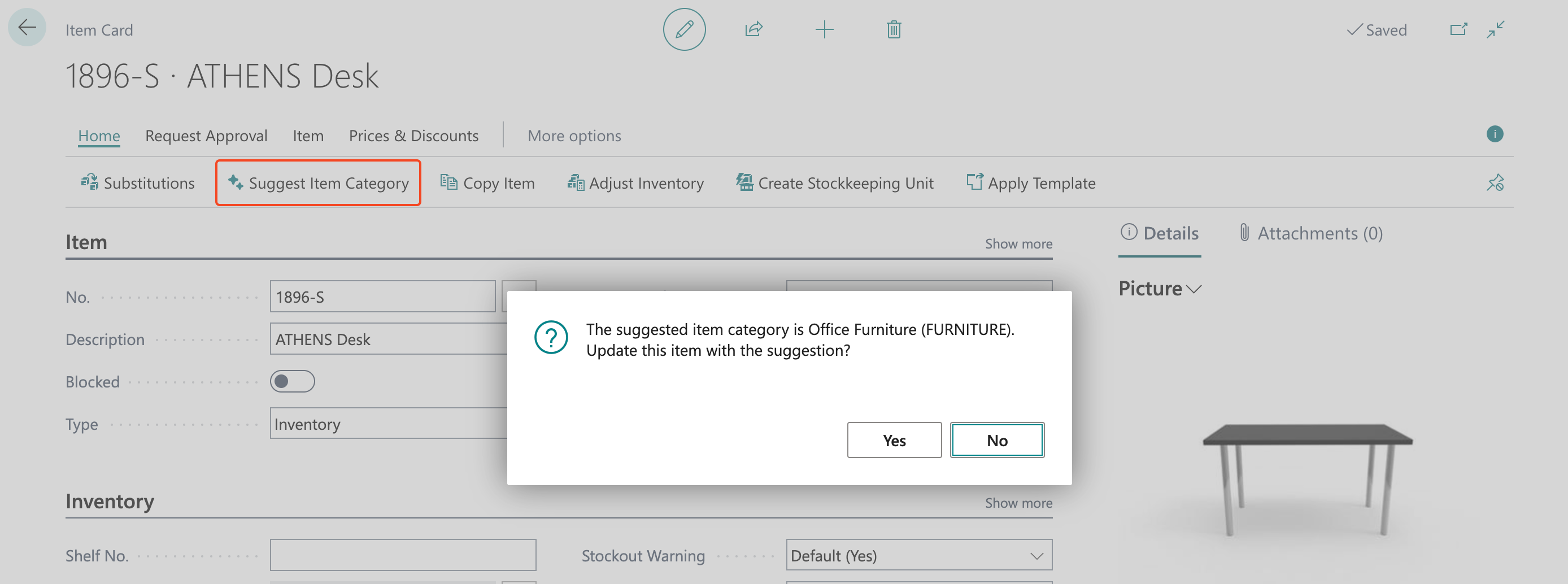Click the share icon
The height and width of the screenshot is (584, 1568).
pyautogui.click(x=753, y=29)
